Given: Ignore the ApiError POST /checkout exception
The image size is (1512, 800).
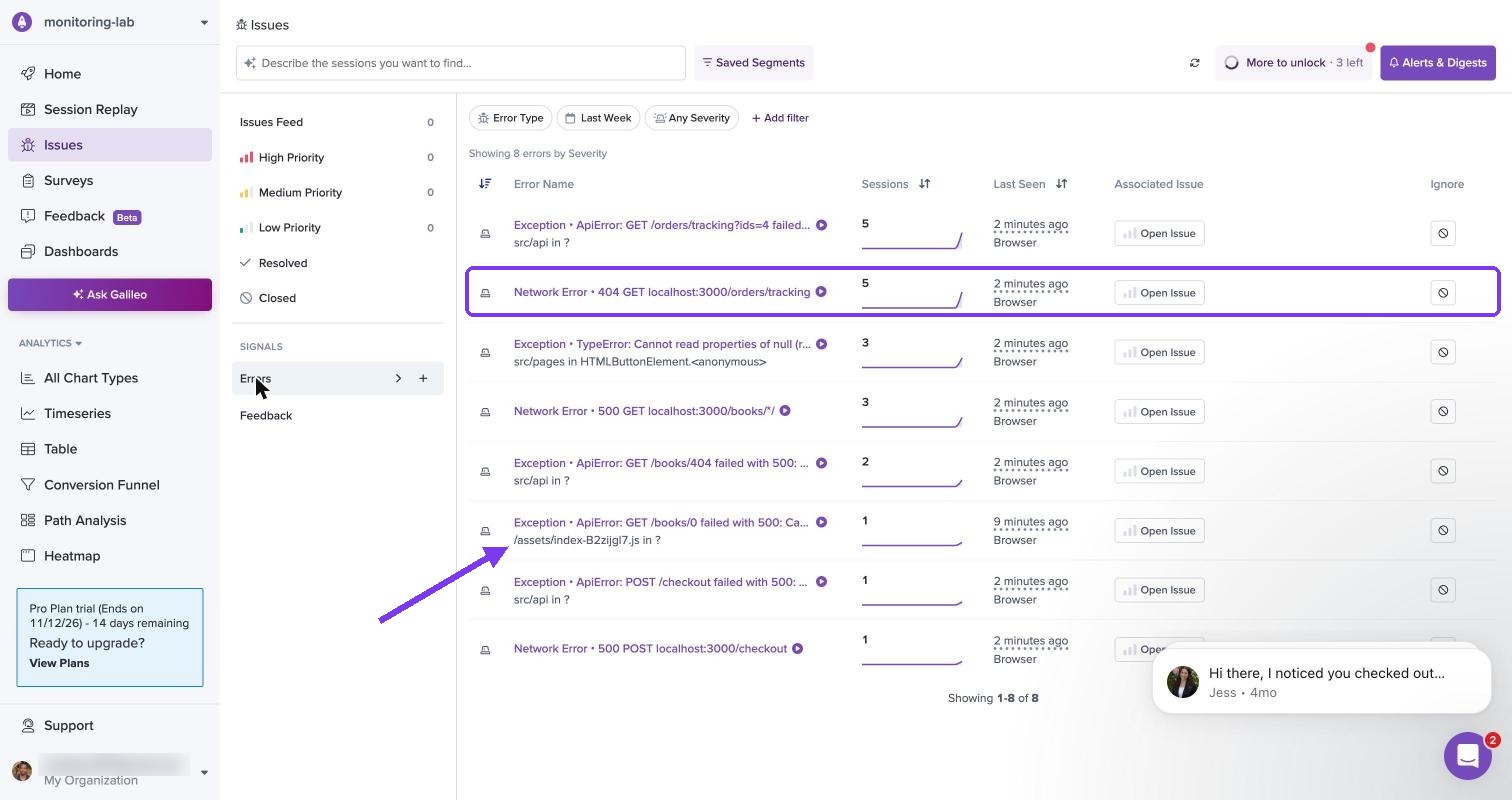Looking at the screenshot, I should (x=1442, y=590).
